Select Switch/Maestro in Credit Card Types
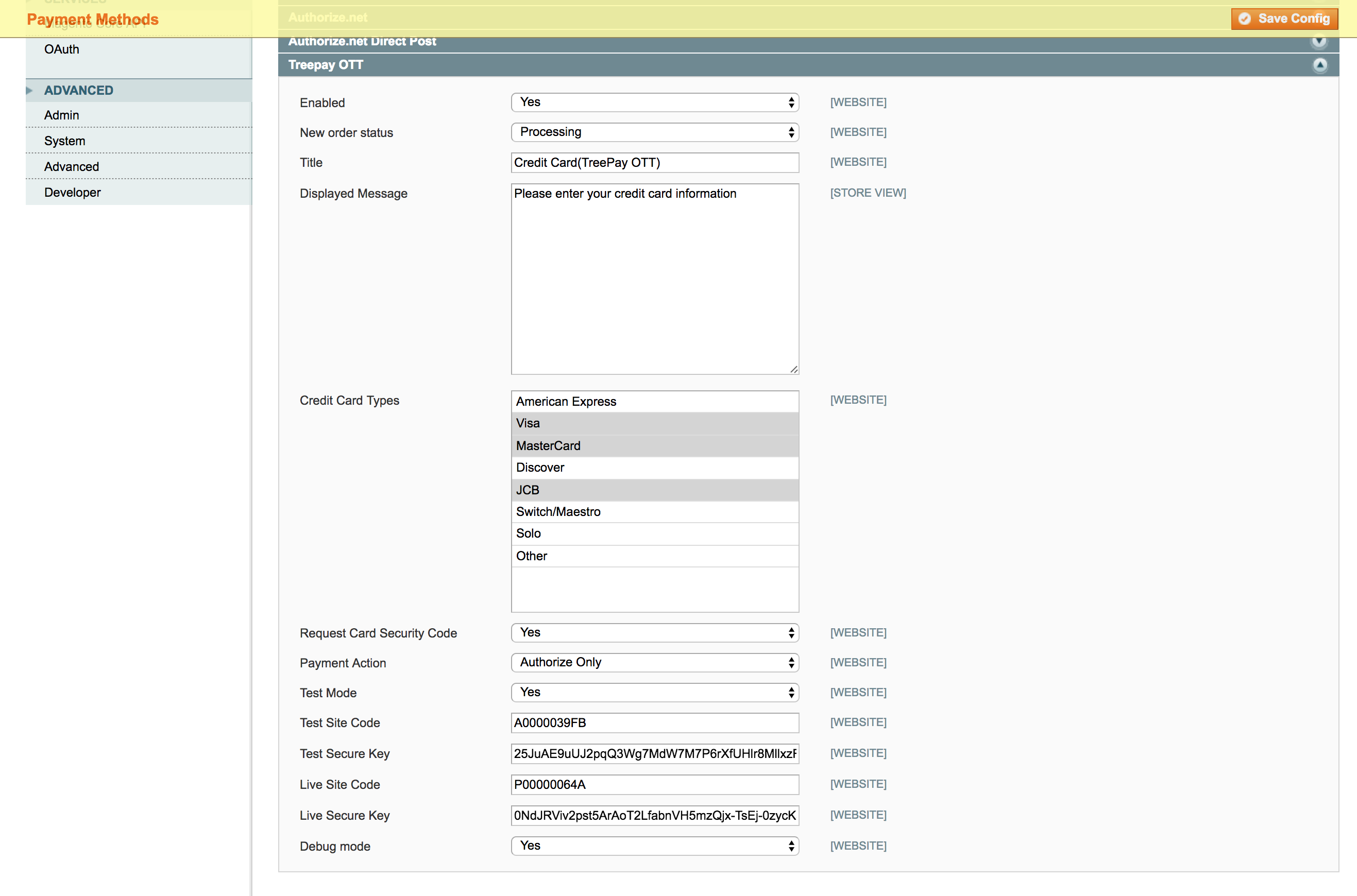Image resolution: width=1357 pixels, height=896 pixels. tap(654, 511)
